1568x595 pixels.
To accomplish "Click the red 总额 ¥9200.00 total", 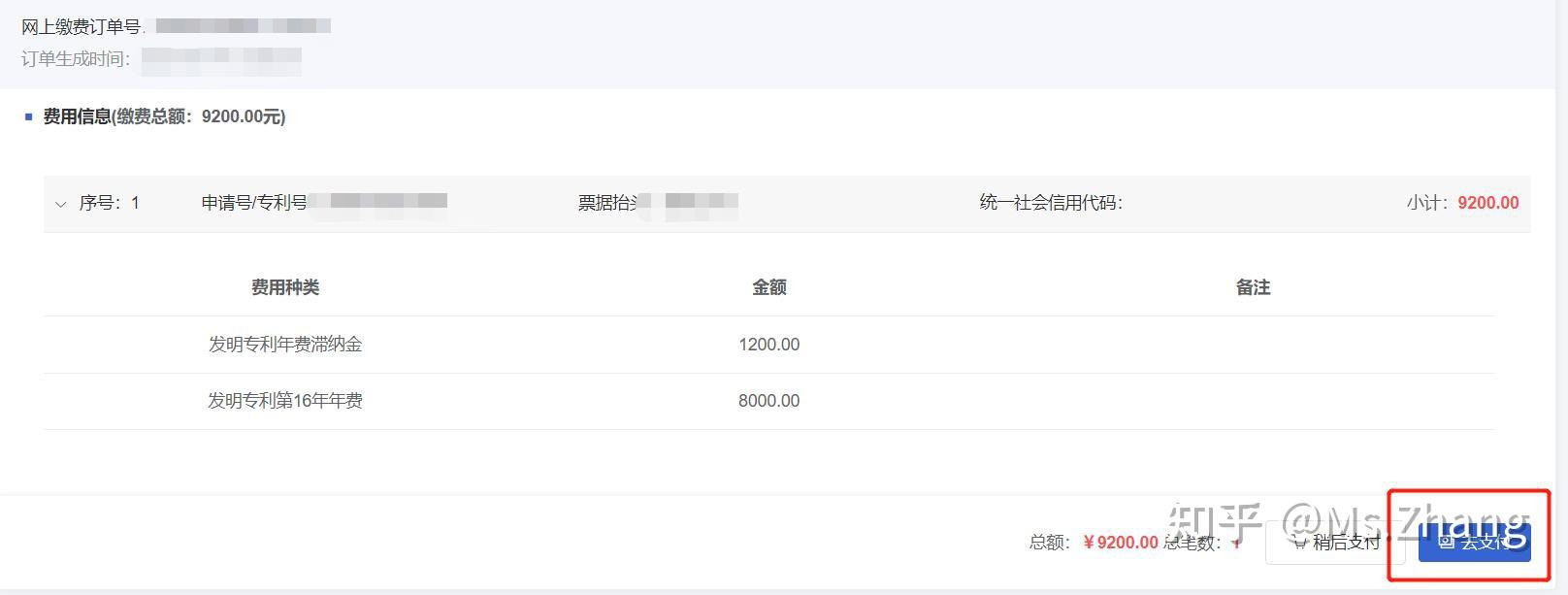I will [x=1121, y=543].
